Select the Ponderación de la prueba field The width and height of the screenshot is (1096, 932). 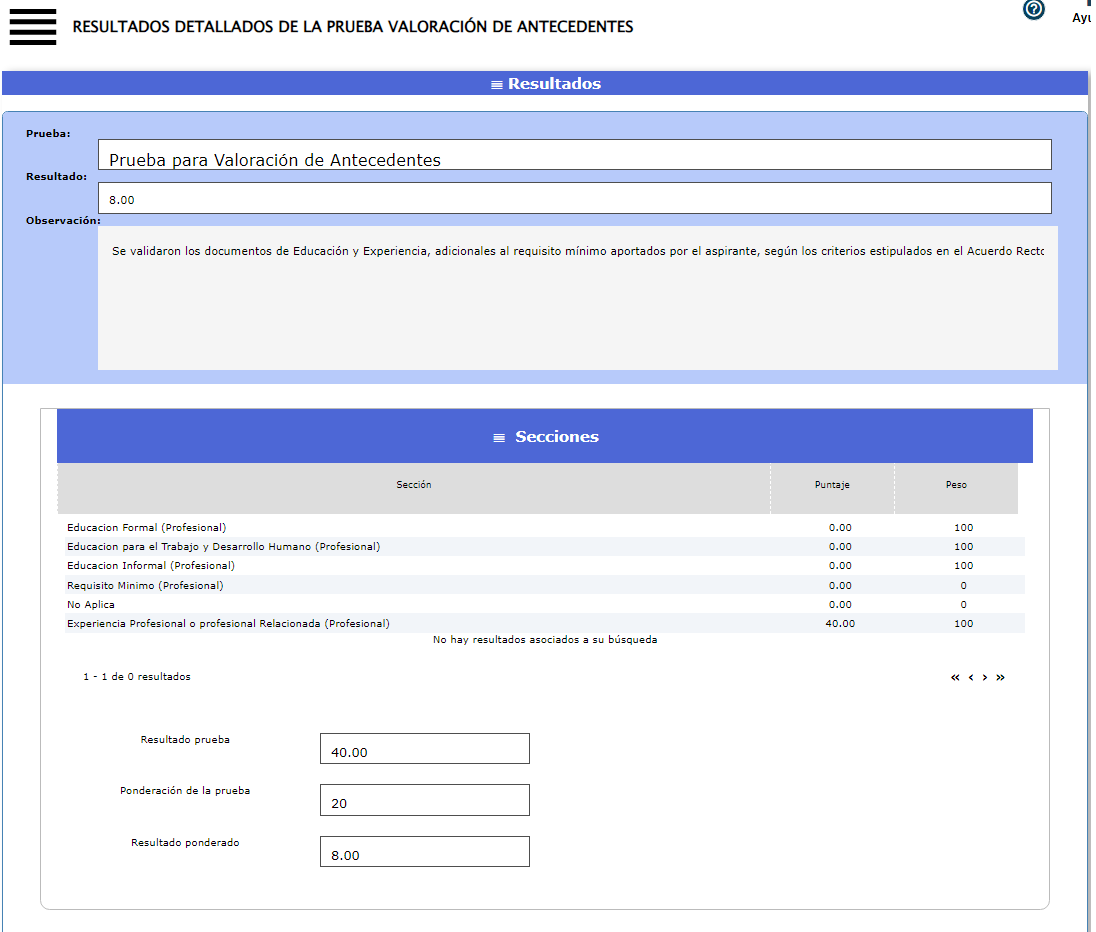click(x=424, y=800)
